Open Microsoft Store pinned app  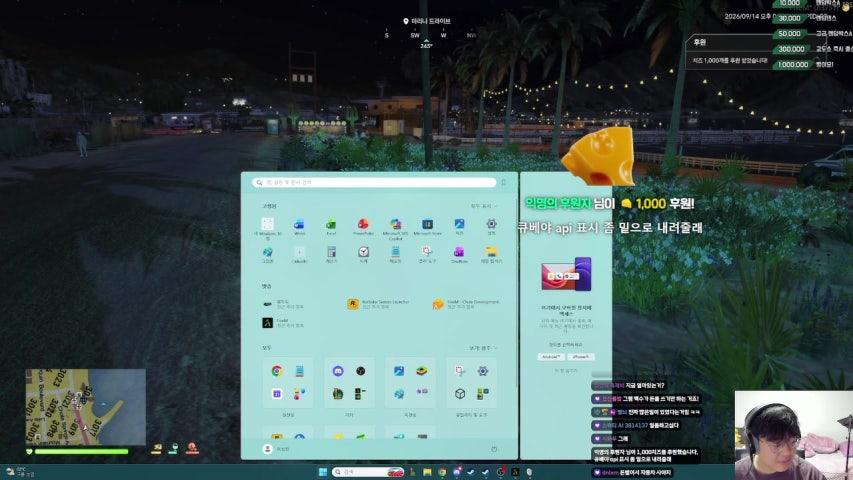[428, 226]
